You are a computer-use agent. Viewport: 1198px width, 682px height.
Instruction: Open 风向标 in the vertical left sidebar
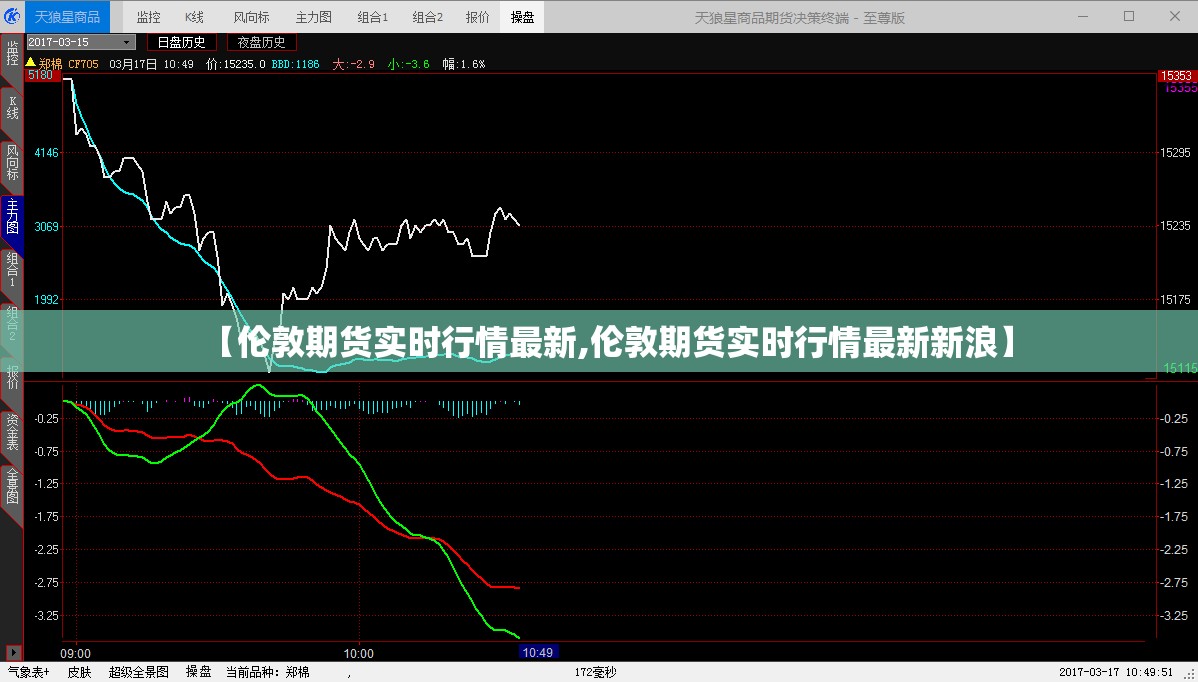point(12,163)
